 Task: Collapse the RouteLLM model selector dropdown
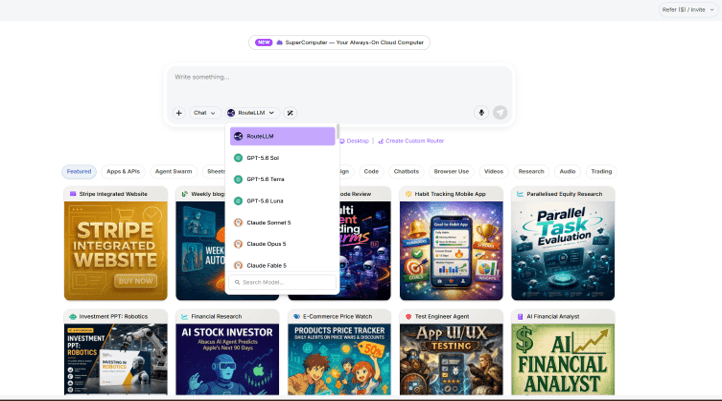pyautogui.click(x=251, y=113)
